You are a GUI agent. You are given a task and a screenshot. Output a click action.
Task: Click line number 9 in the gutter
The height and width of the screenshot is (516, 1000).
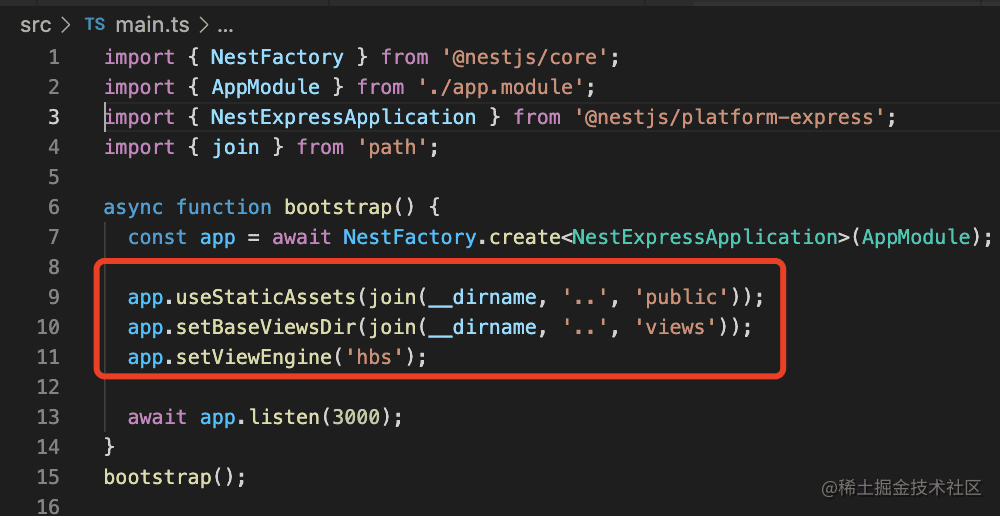(53, 297)
